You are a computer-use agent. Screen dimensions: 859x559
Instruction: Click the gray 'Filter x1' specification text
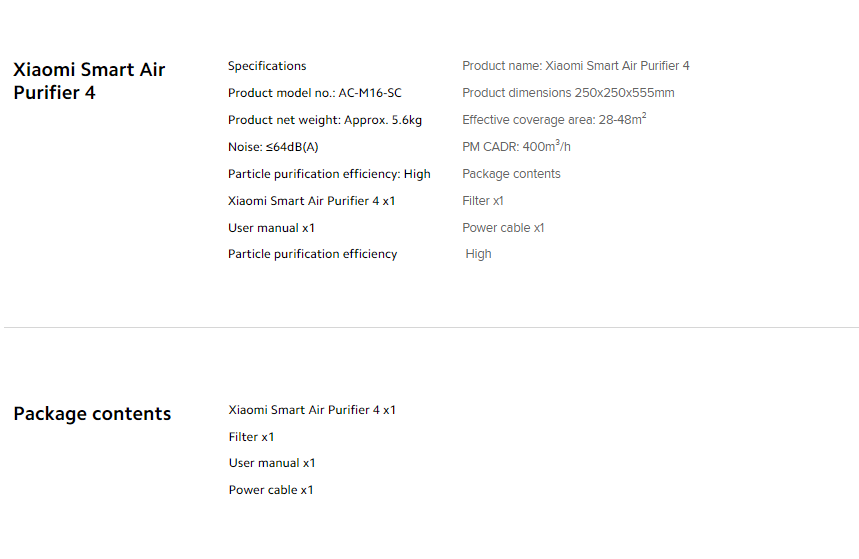483,201
